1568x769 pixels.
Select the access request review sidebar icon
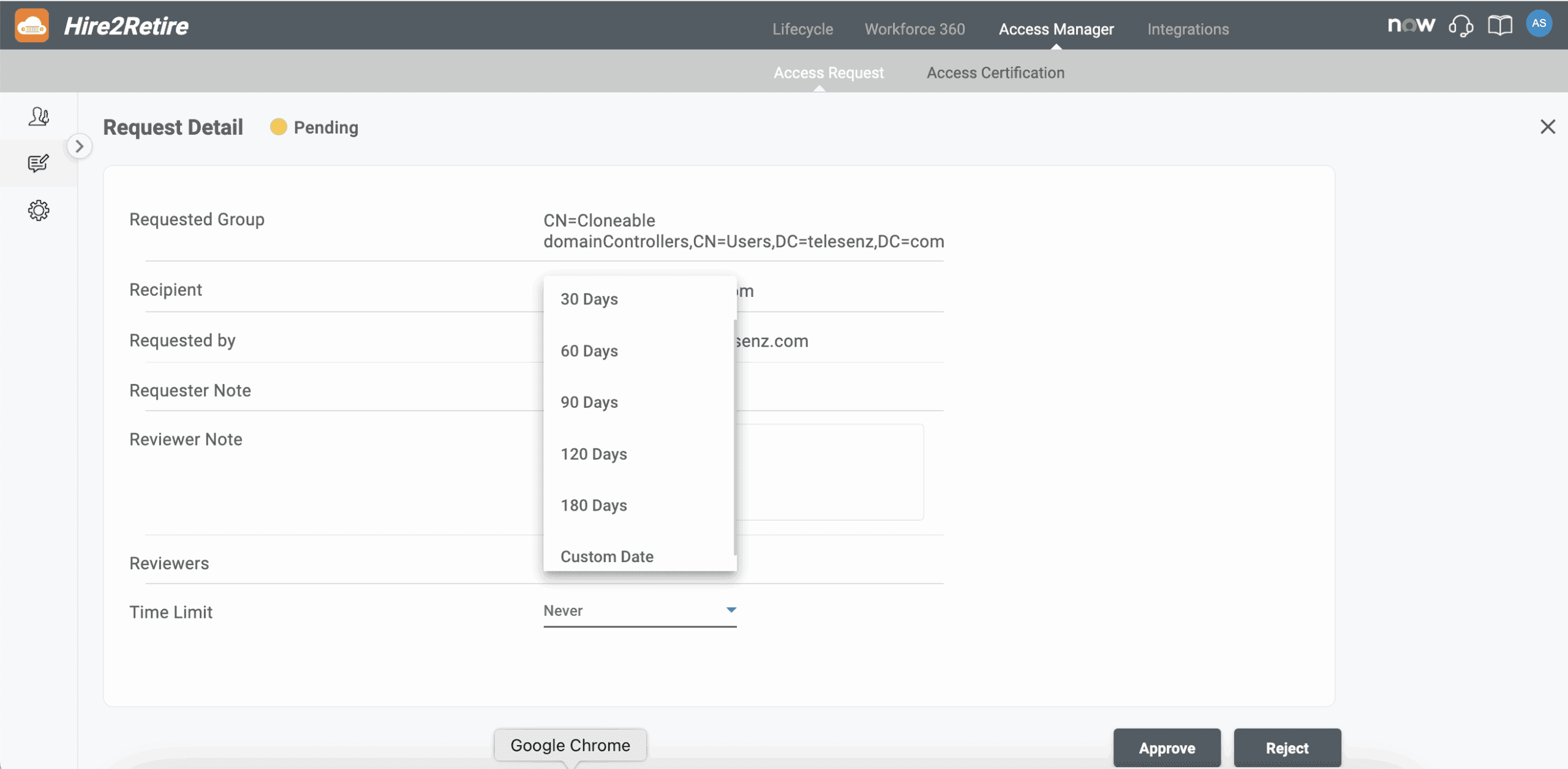click(x=39, y=163)
